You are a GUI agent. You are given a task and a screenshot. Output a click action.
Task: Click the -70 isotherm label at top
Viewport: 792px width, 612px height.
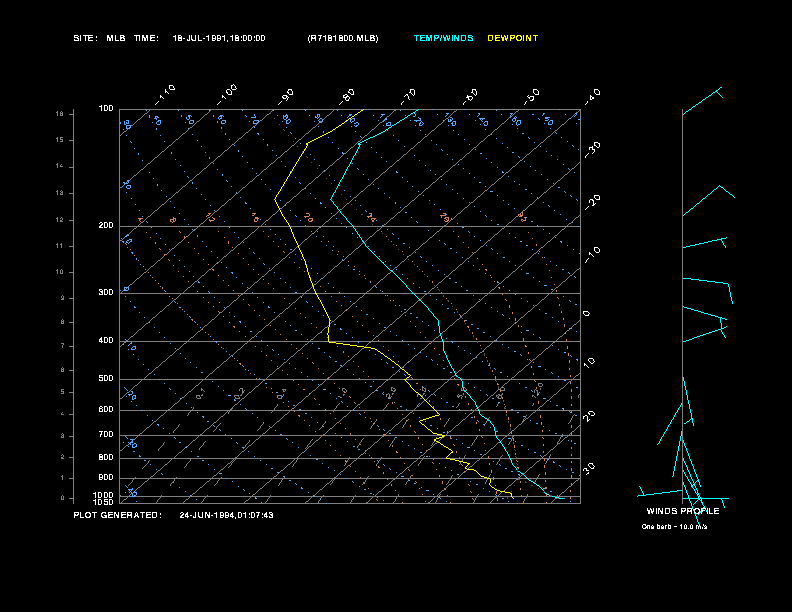(408, 97)
